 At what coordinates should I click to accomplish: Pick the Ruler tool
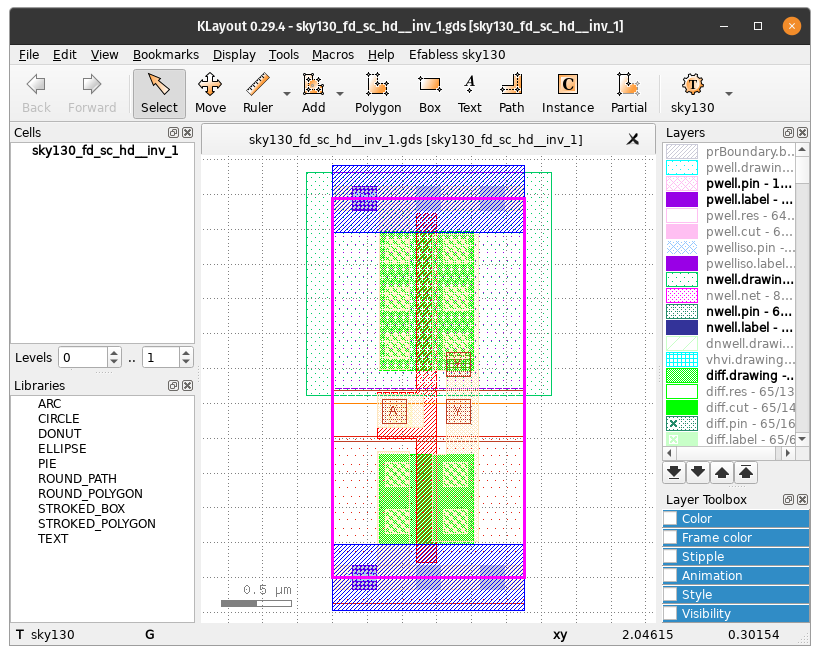pyautogui.click(x=258, y=94)
